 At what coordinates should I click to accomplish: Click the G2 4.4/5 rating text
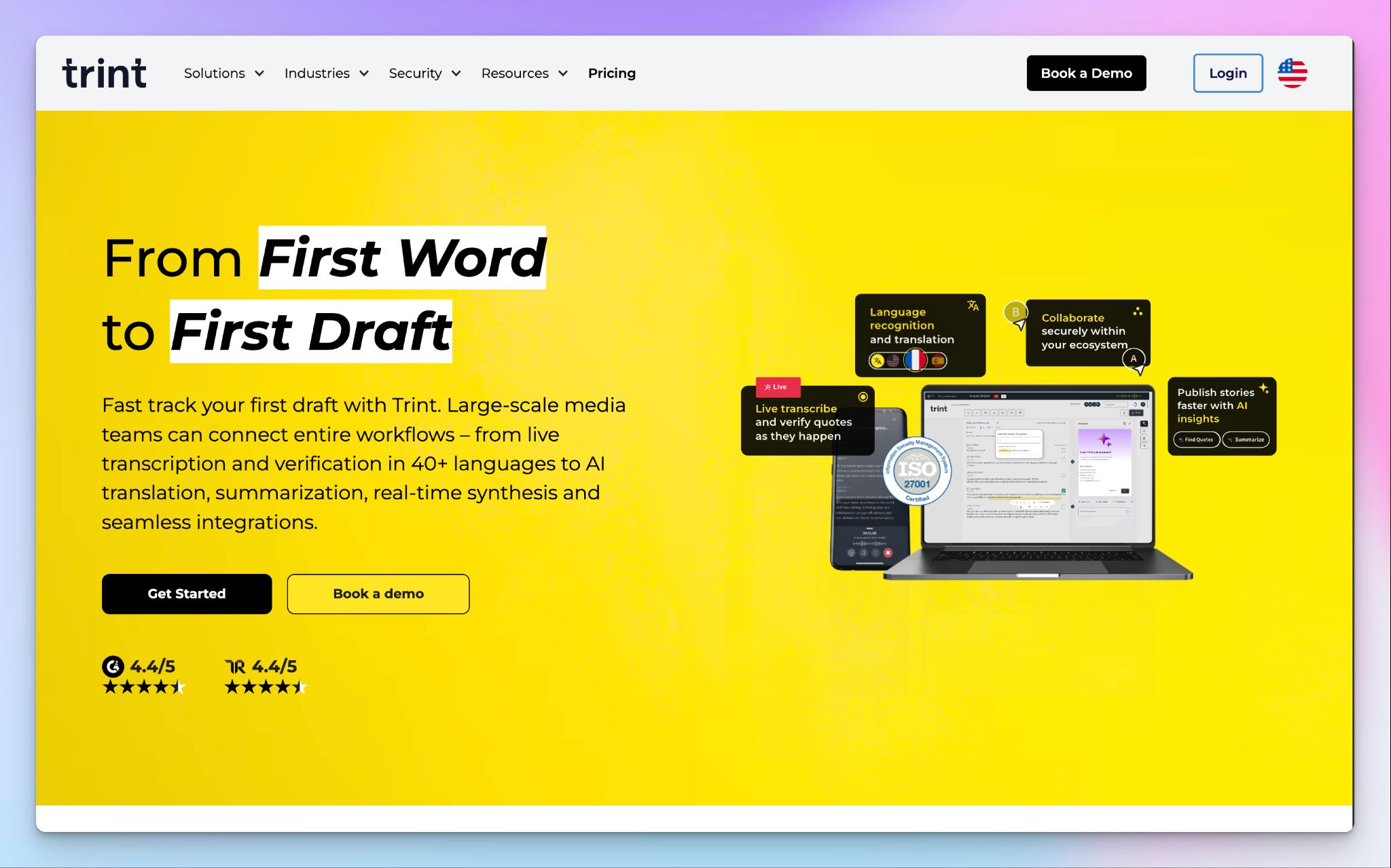coord(153,666)
